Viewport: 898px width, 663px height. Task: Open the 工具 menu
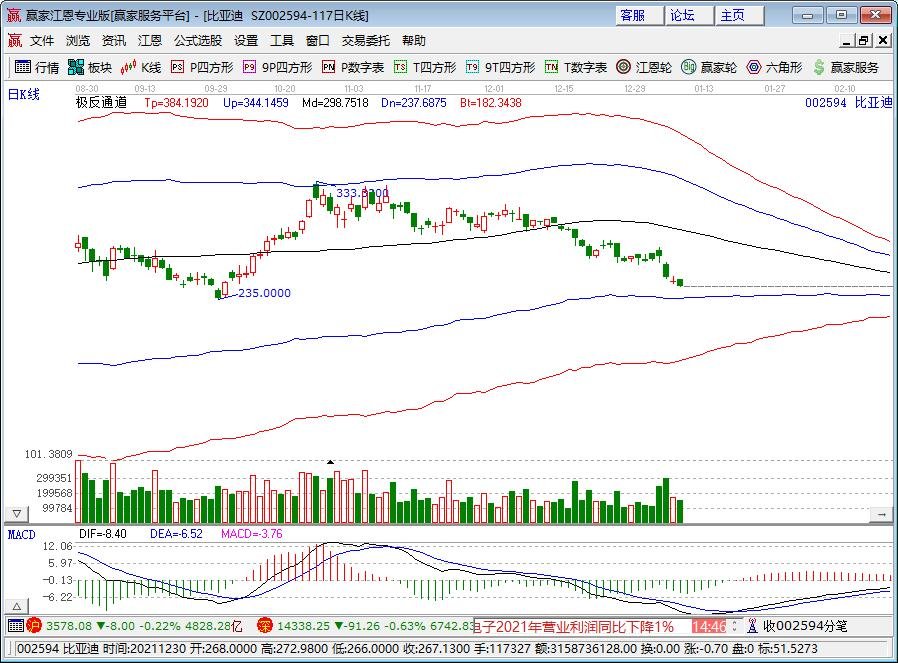tap(282, 41)
